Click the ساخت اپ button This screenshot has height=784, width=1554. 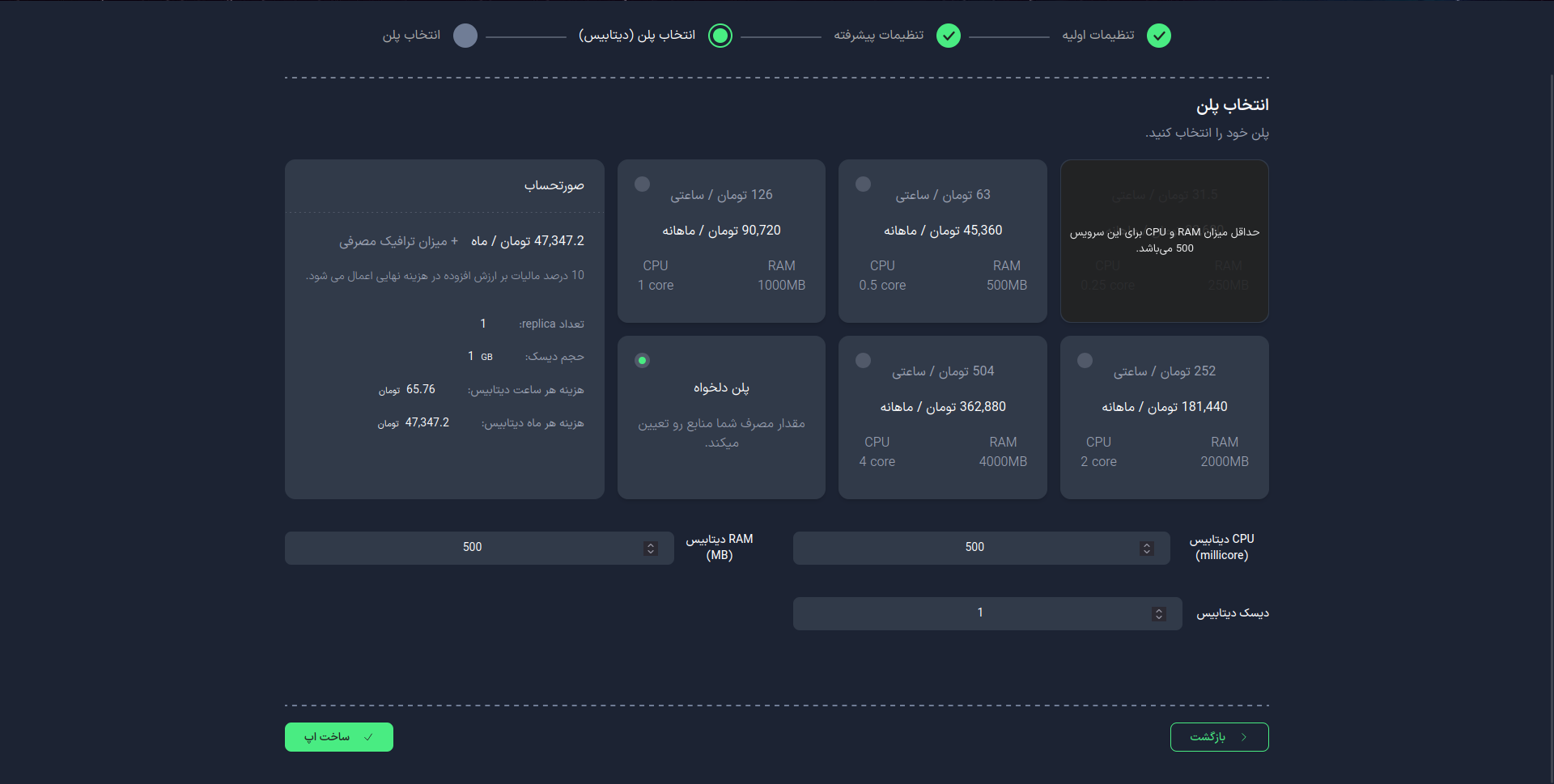pos(339,737)
